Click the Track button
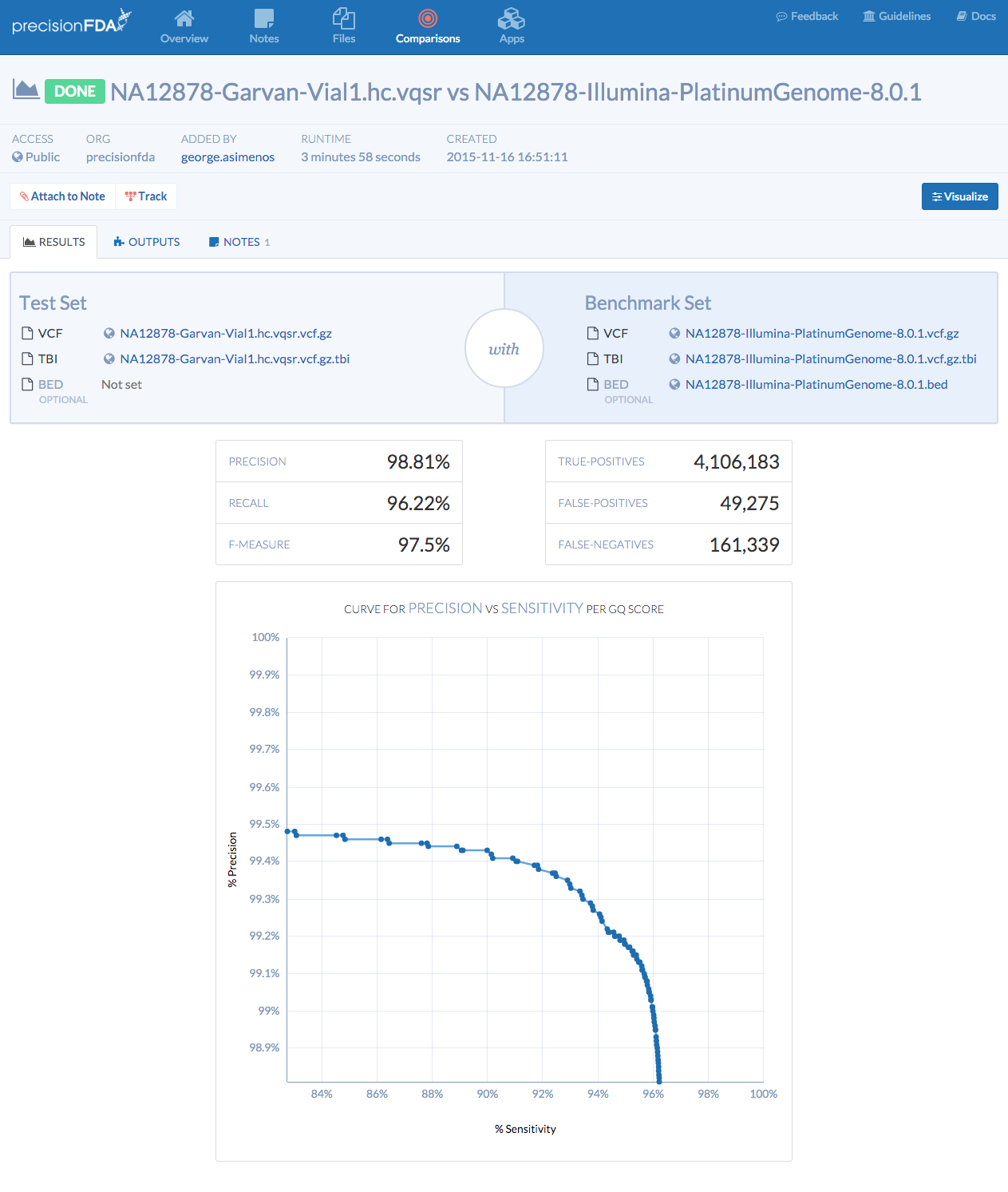Viewport: 1008px width, 1192px height. (x=146, y=196)
